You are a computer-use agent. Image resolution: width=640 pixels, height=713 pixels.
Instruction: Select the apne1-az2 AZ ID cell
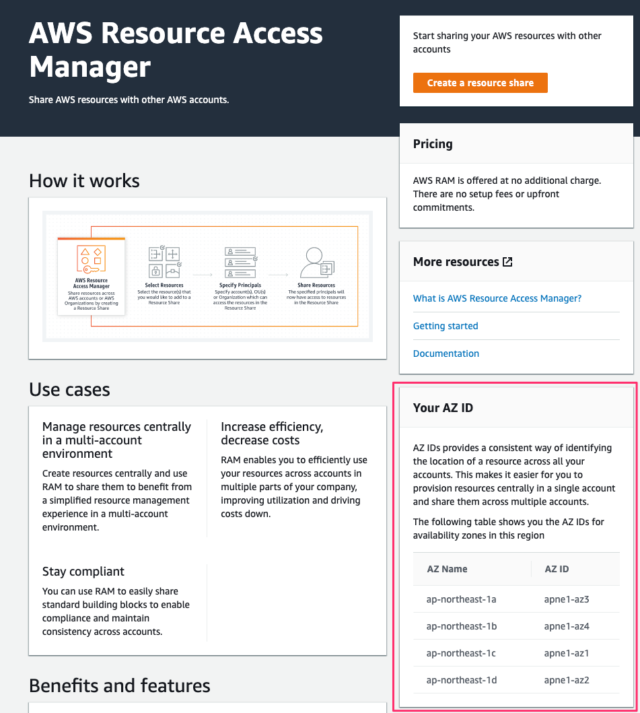coord(566,680)
